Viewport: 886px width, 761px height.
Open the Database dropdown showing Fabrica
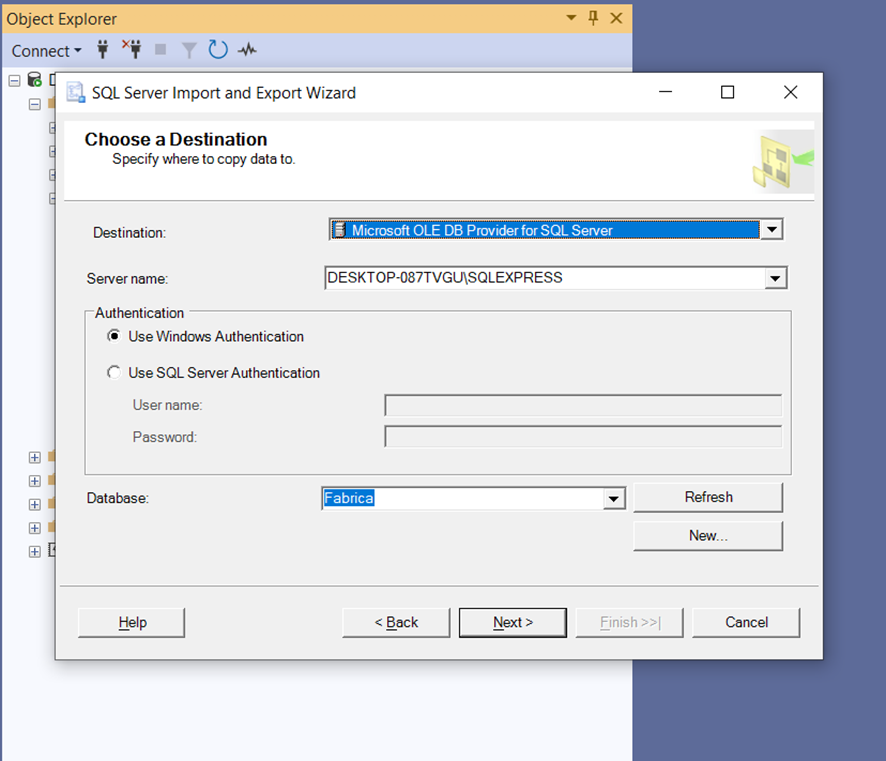614,498
